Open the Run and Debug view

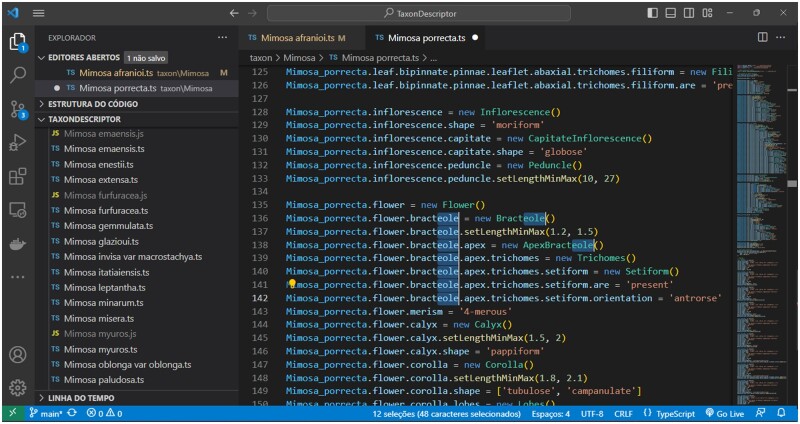pos(18,142)
